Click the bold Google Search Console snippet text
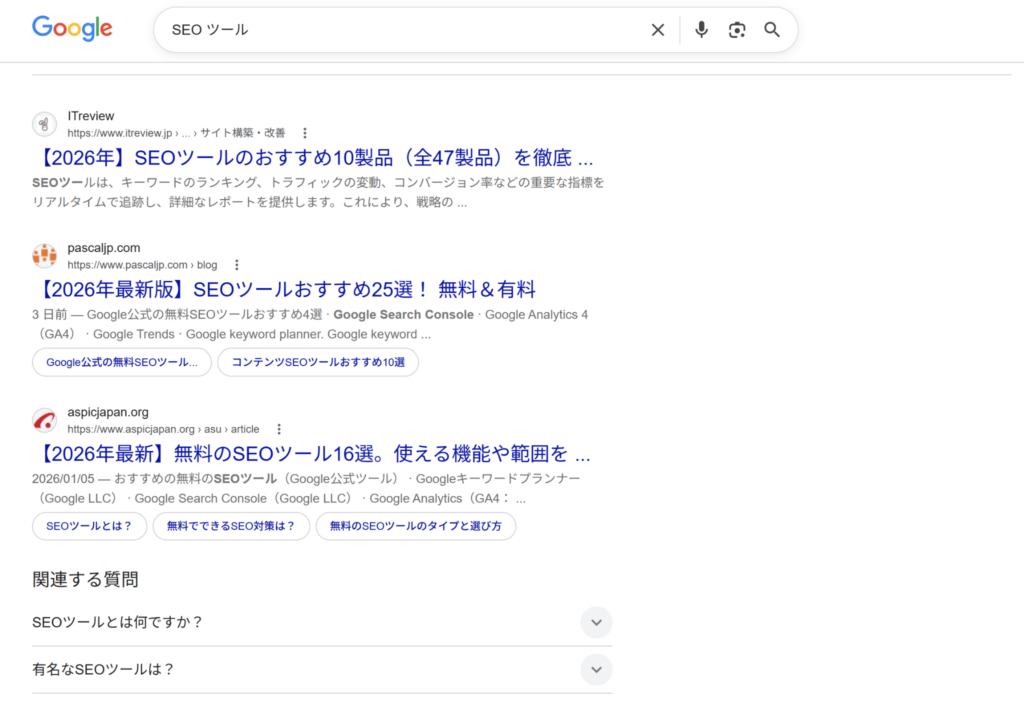Viewport: 1024px width, 701px height. coord(404,315)
